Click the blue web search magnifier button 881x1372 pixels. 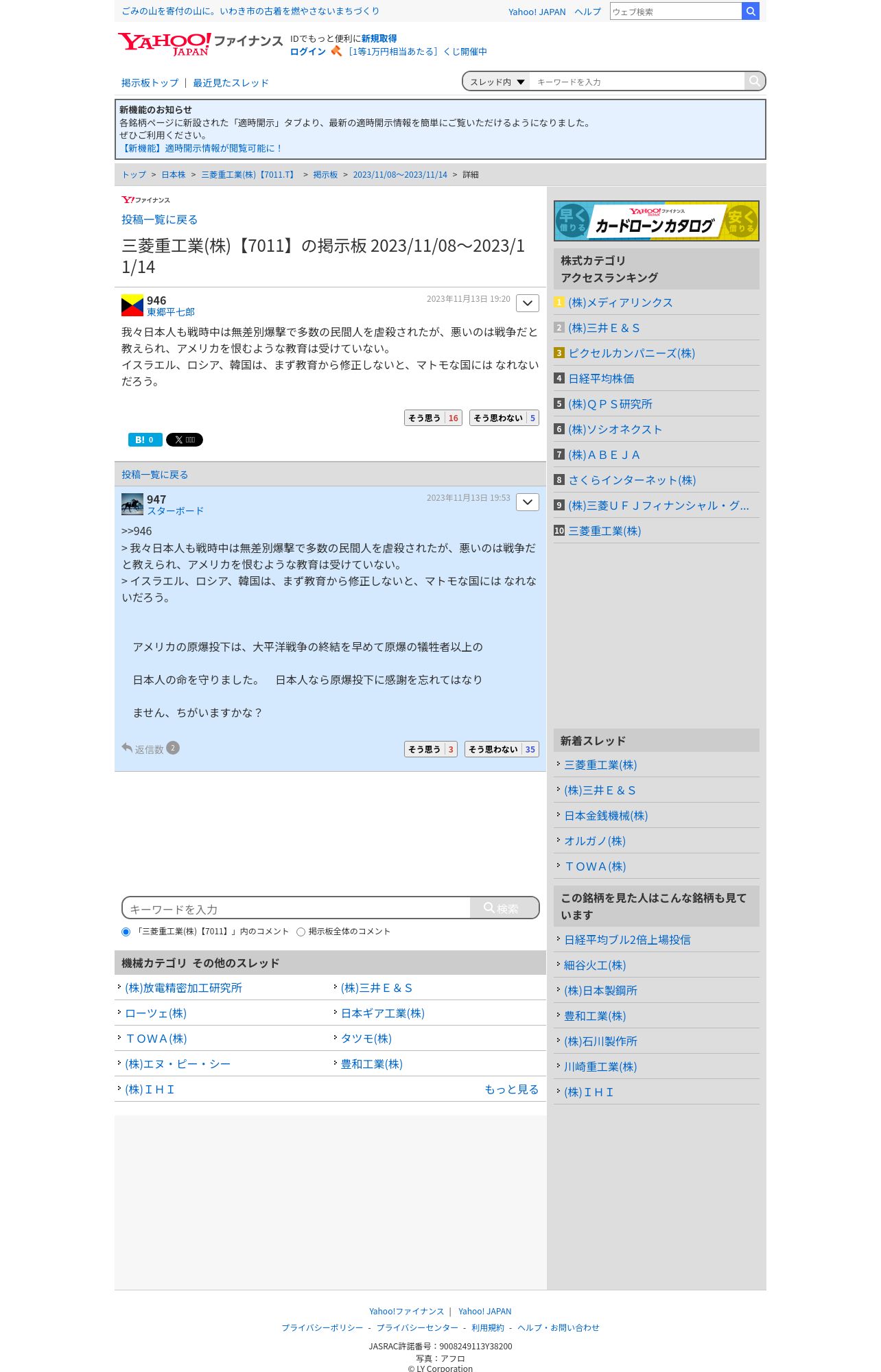pyautogui.click(x=751, y=11)
